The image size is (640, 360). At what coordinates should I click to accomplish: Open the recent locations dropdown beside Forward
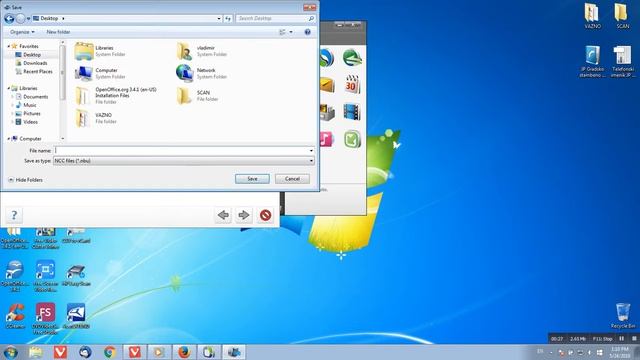point(28,19)
